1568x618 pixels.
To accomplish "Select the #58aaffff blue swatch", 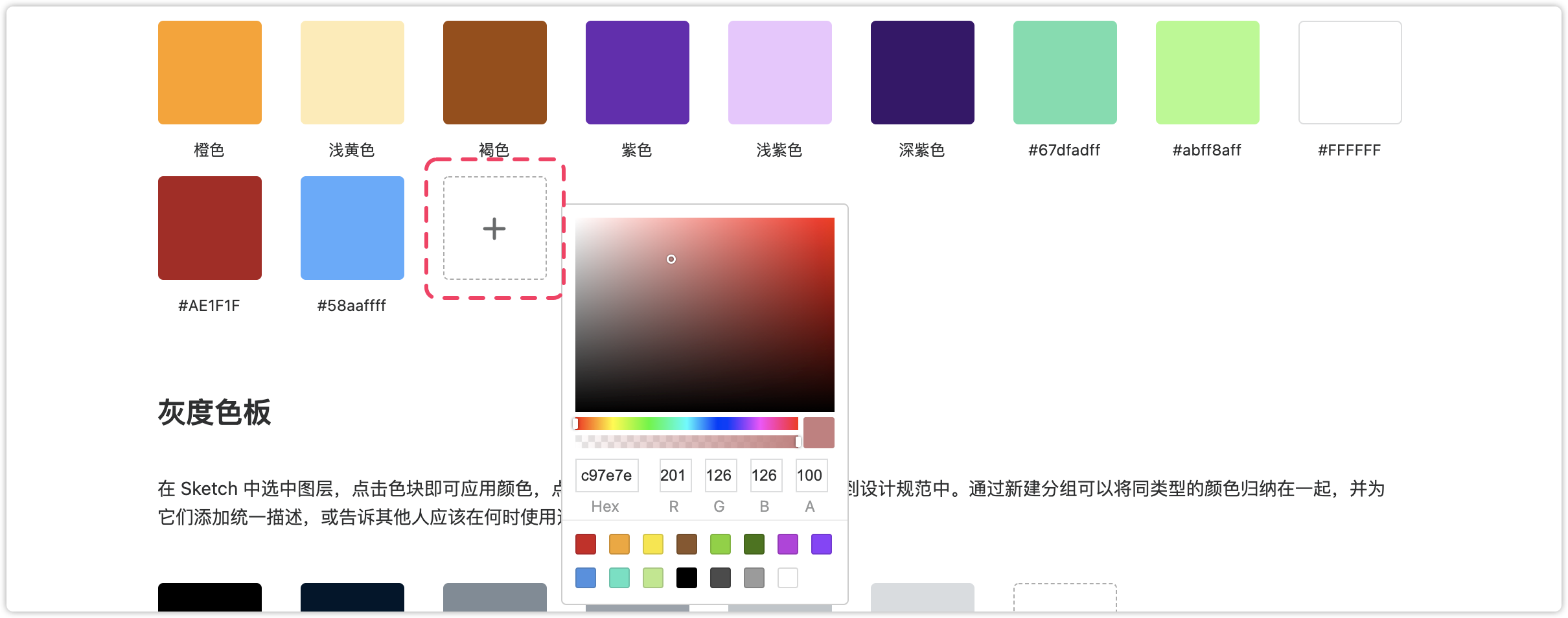I will pyautogui.click(x=352, y=228).
